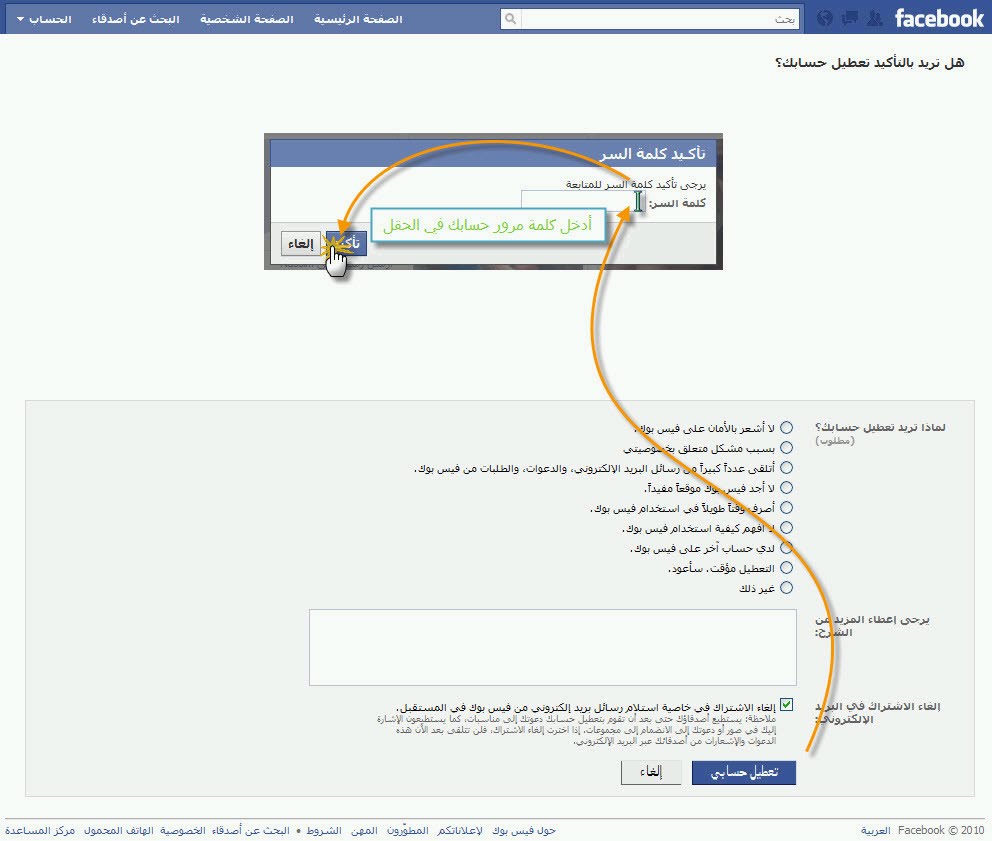Open الصفحة الرئيسية in navigation bar
The image size is (992, 841).
(x=358, y=20)
